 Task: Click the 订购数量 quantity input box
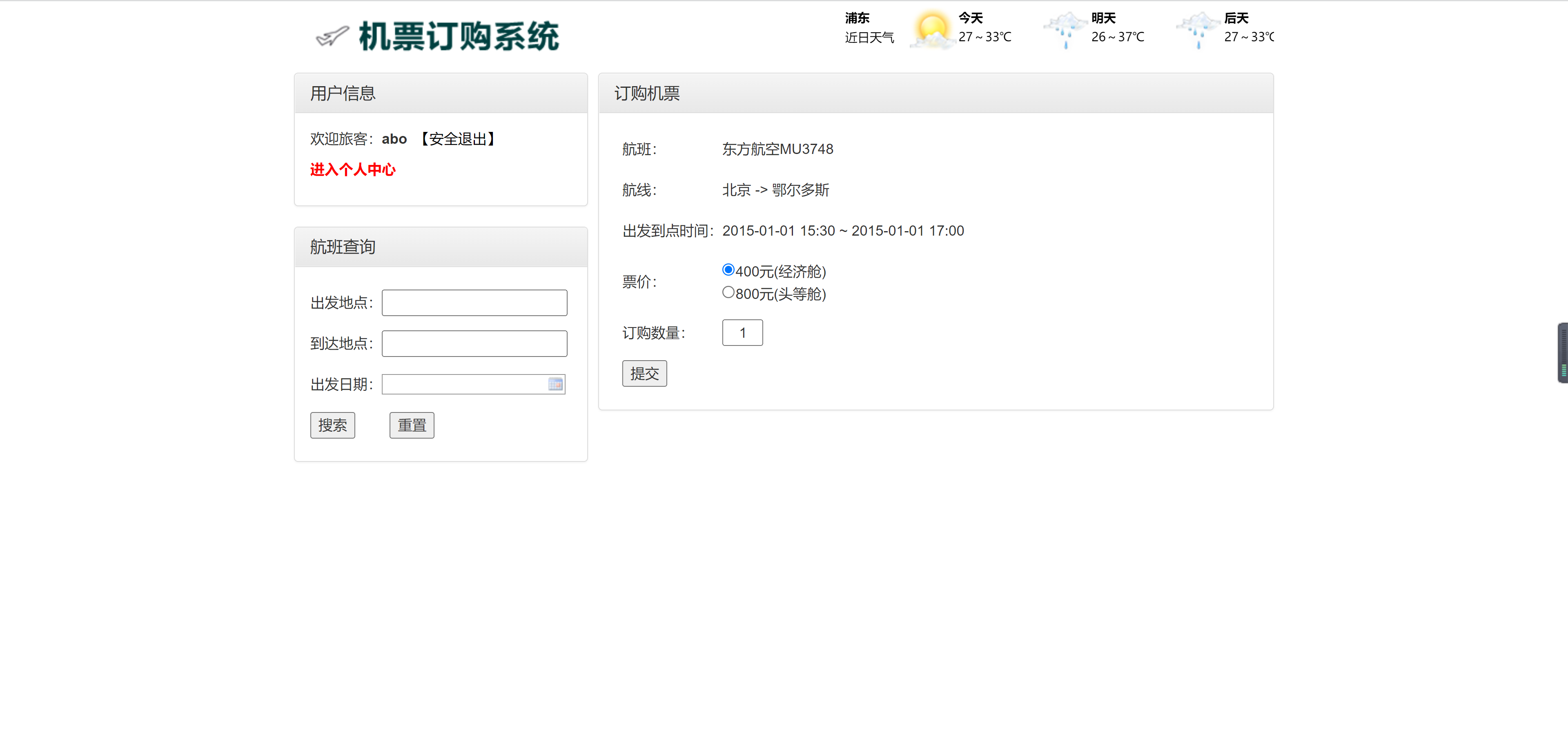(742, 332)
